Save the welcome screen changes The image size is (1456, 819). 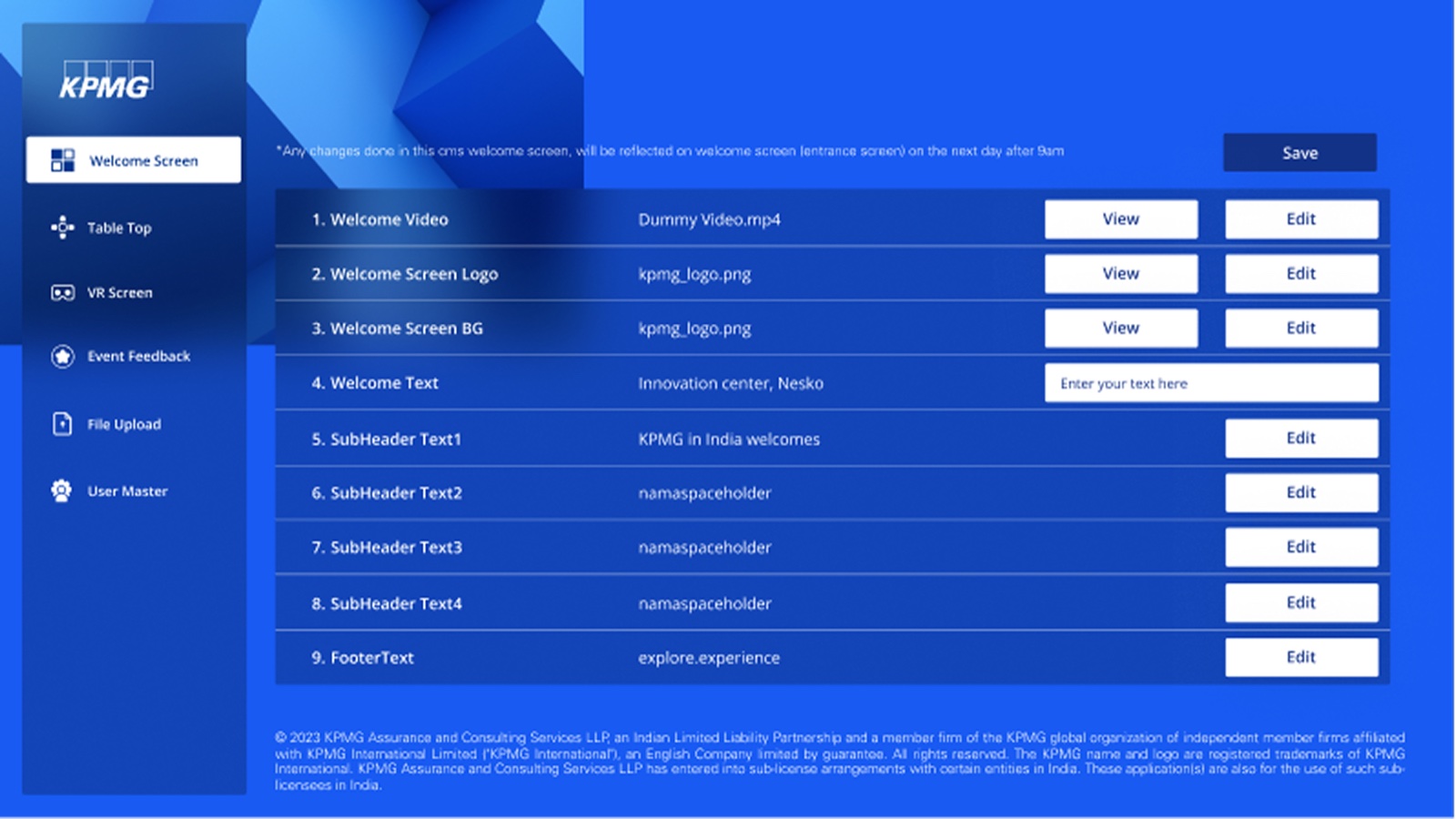[1299, 153]
